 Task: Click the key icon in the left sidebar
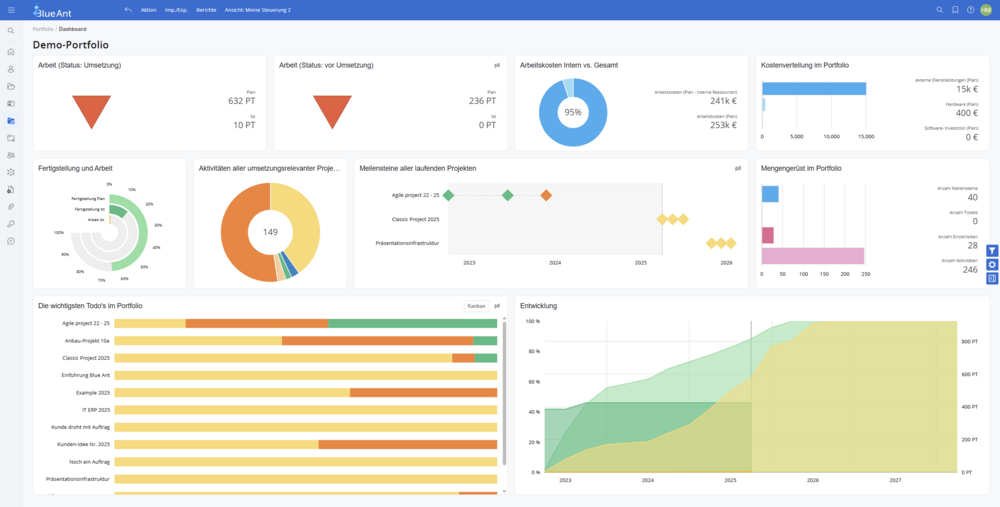click(11, 223)
